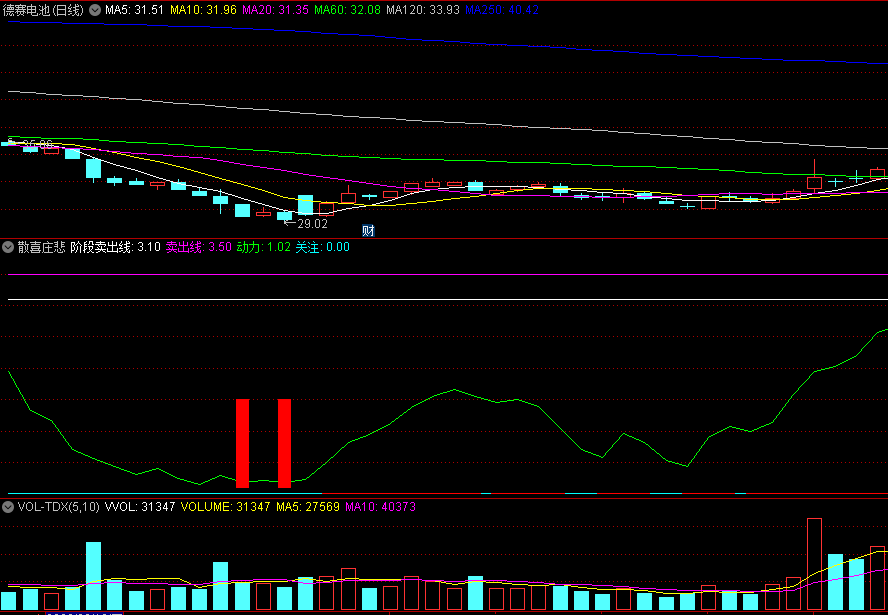Viewport: 888px width, 615px height.
Task: Select the 散喜庄悲 indicator name
Action: coord(41,247)
